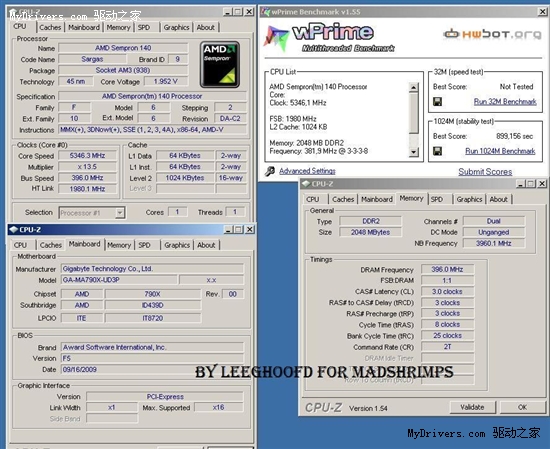The width and height of the screenshot is (550, 449).
Task: Select About tab in Mainboard CPU-Z window
Action: pyautogui.click(x=206, y=245)
